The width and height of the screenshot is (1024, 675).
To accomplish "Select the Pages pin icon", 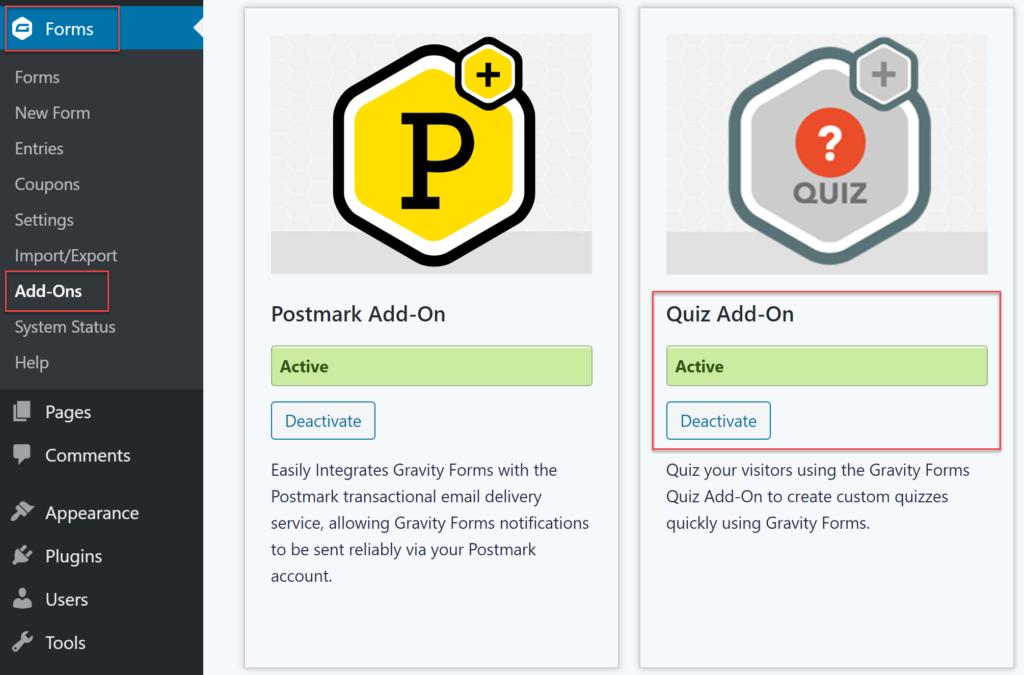I will (x=20, y=411).
